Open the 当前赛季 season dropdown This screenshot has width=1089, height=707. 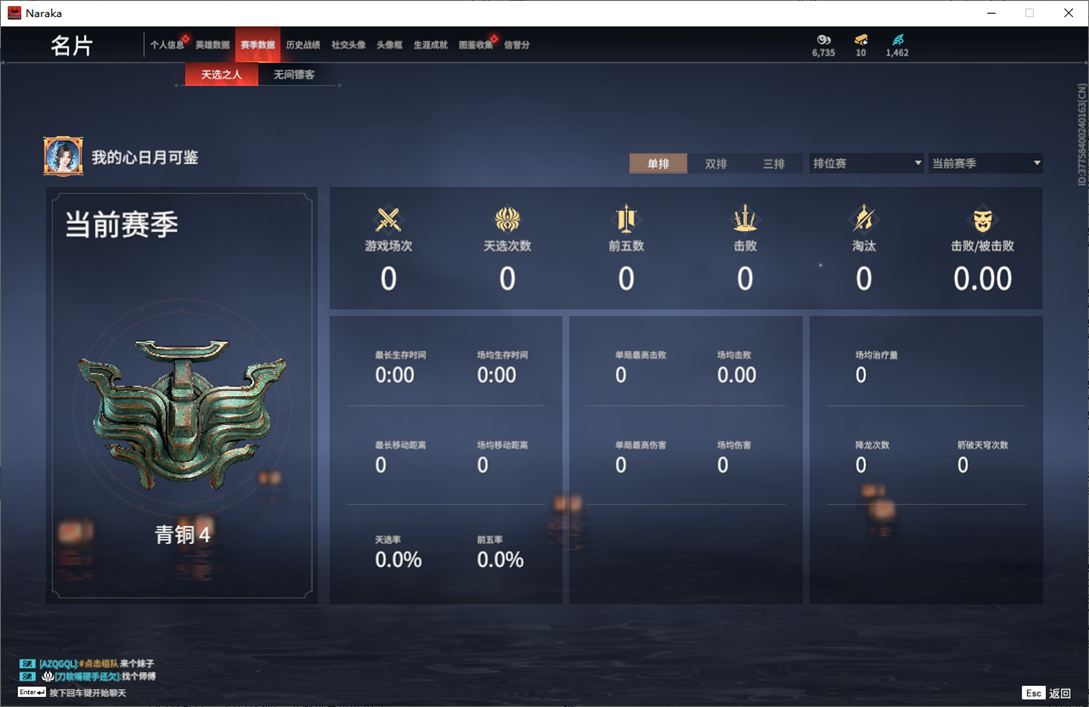[986, 163]
